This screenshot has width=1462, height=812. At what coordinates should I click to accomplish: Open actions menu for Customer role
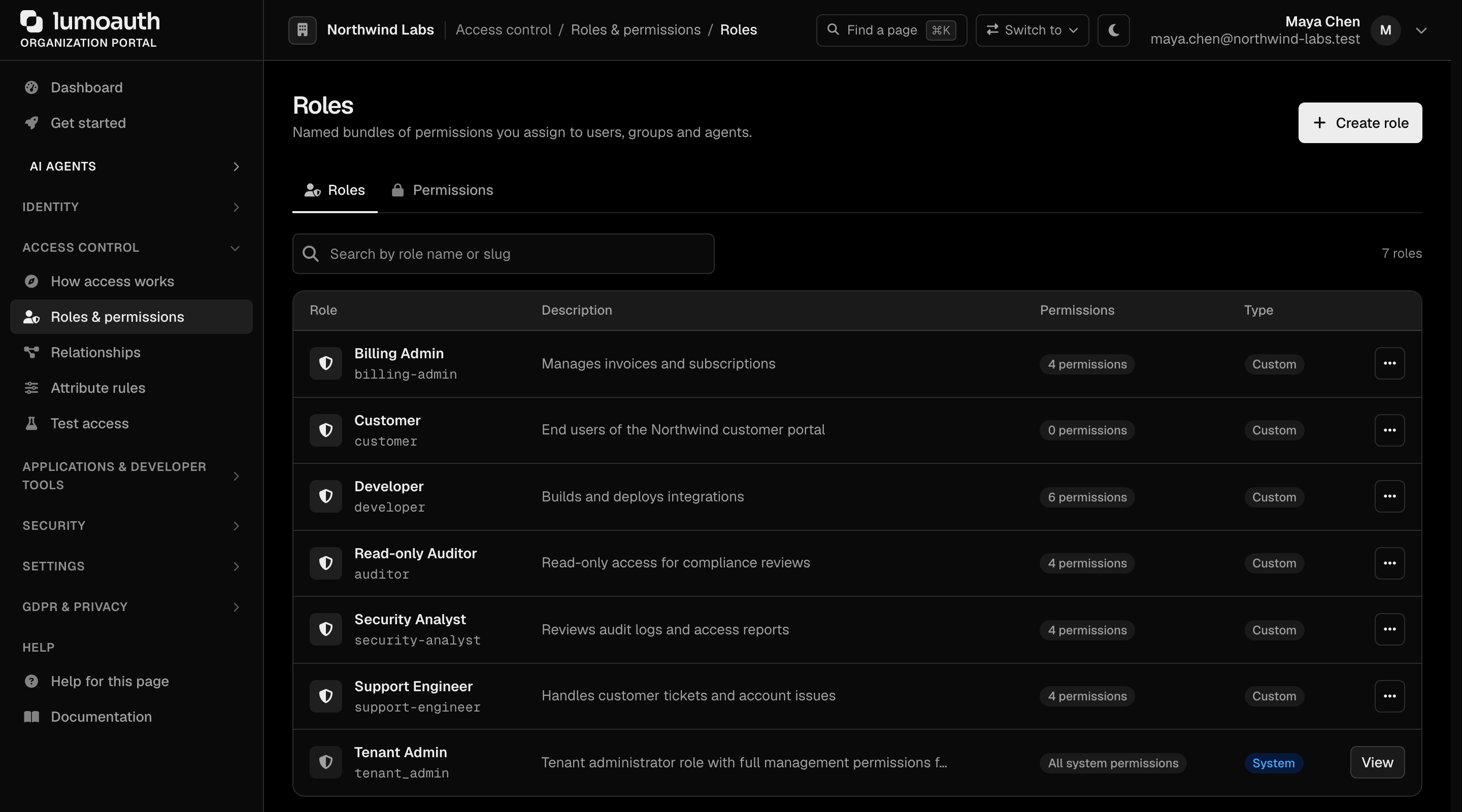click(1389, 430)
